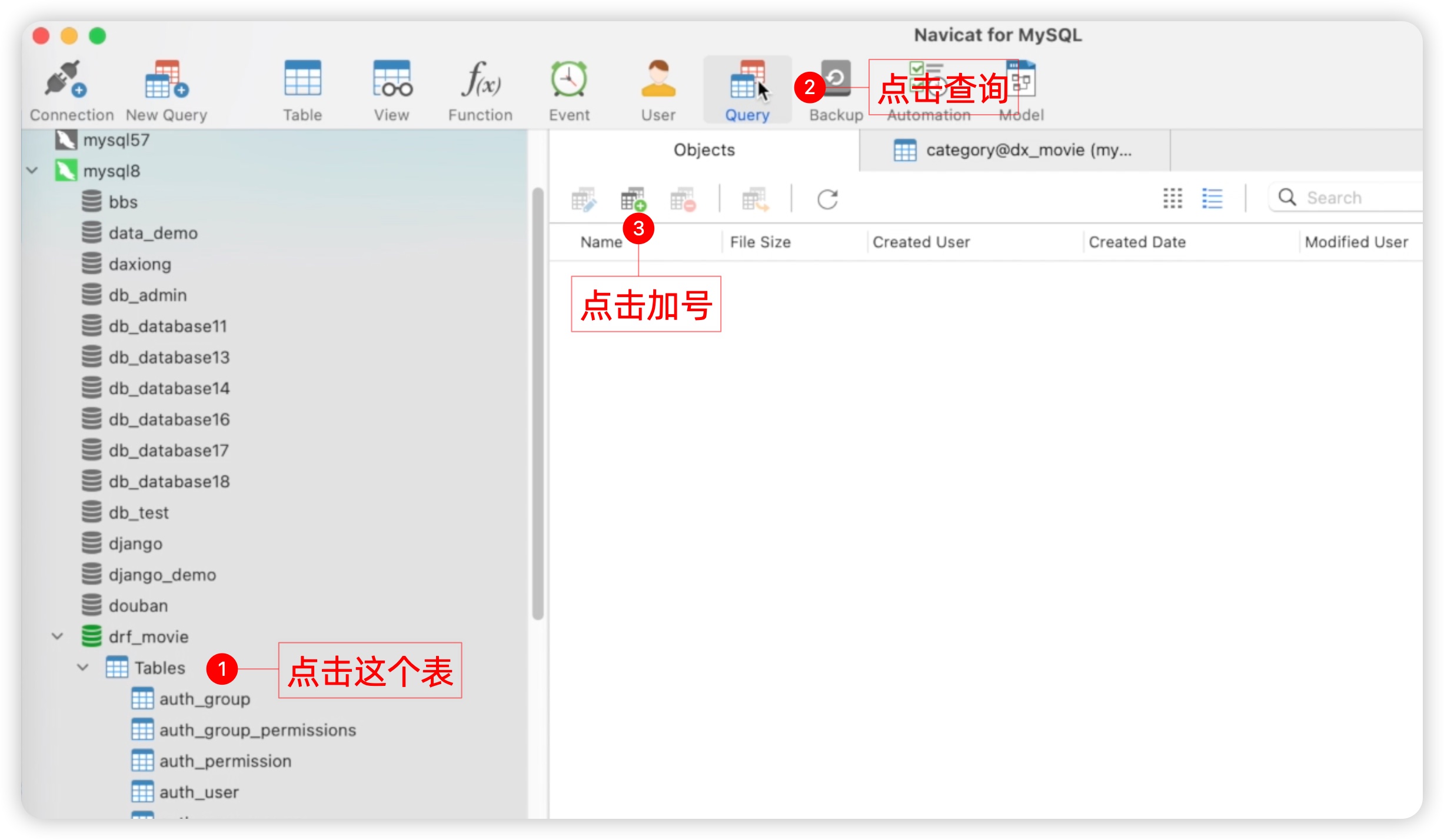Switch to list detail view
This screenshot has width=1444, height=840.
coord(1212,198)
